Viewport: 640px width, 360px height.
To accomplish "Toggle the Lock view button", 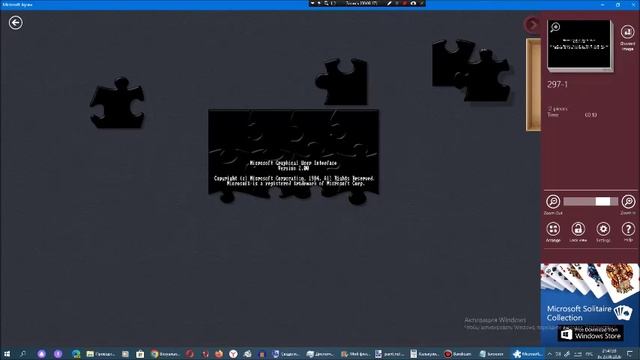I will (x=578, y=229).
